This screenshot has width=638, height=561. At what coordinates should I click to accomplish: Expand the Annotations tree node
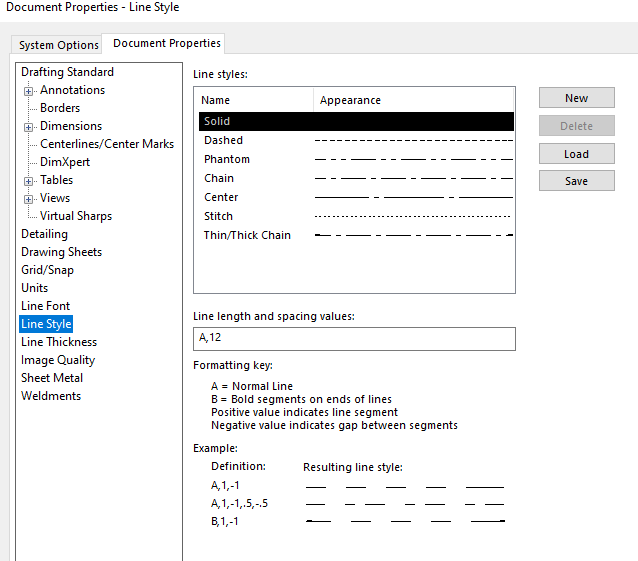pos(29,91)
